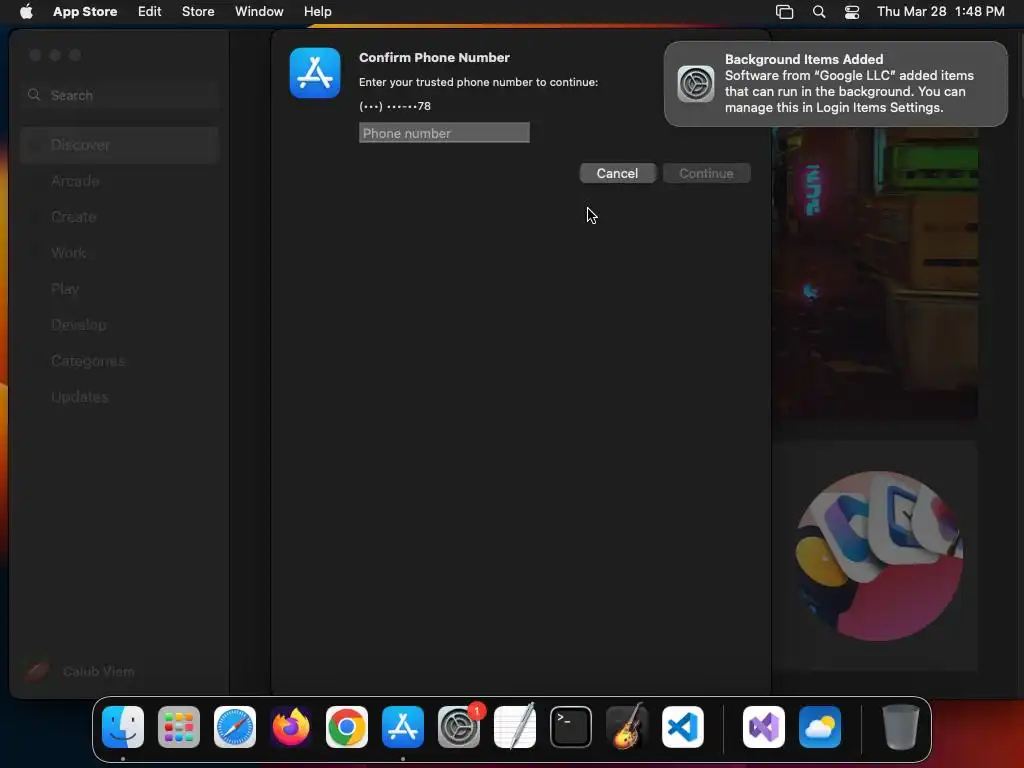Viewport: 1024px width, 768px height.
Task: Click the Continue button
Action: (x=707, y=173)
